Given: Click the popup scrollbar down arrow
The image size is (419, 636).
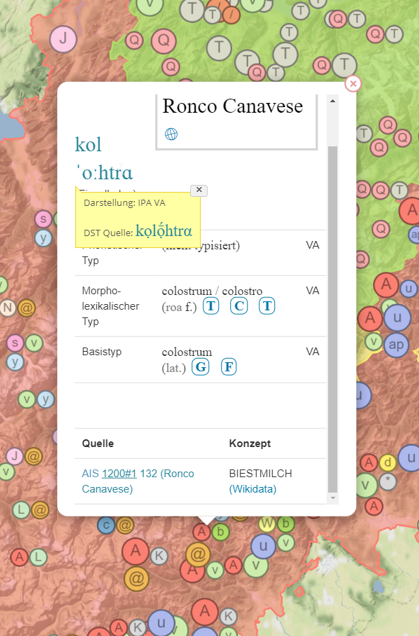Looking at the screenshot, I should click(333, 498).
